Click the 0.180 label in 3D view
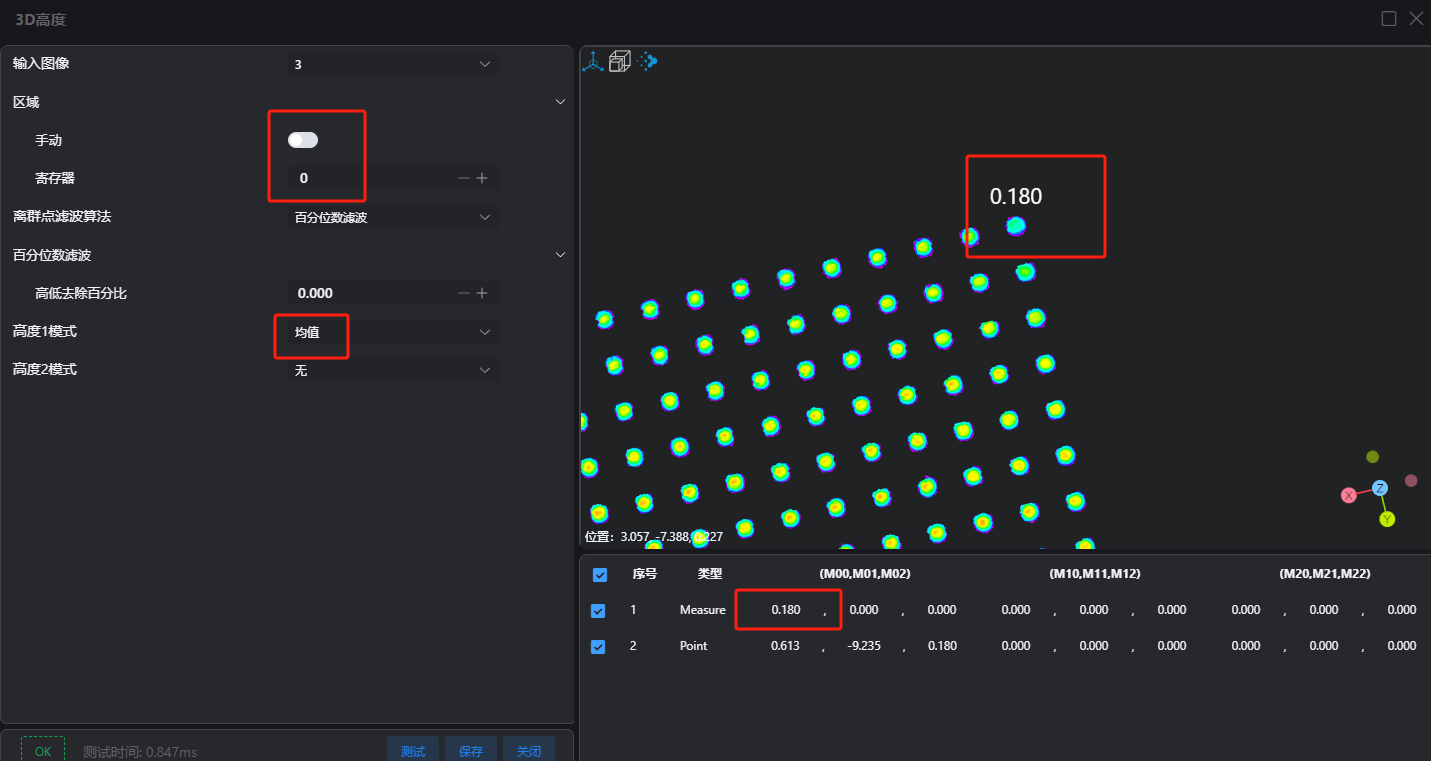 [1016, 197]
